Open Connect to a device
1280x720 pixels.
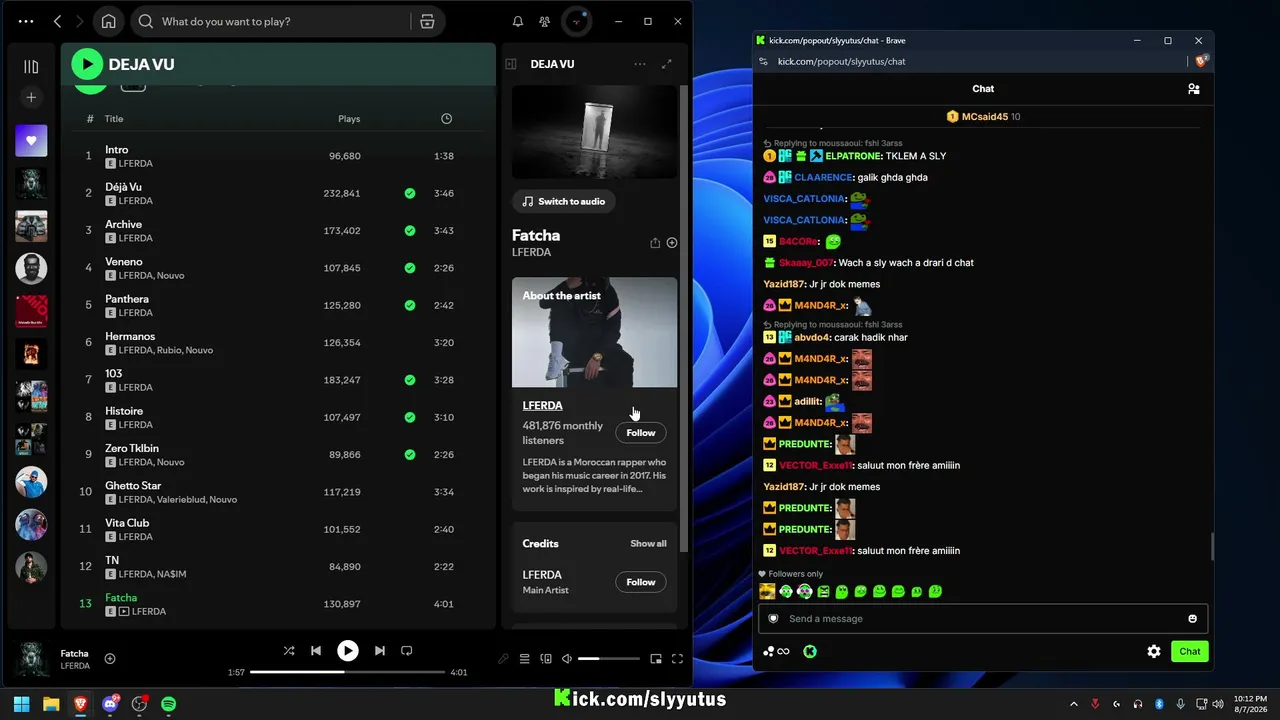[546, 659]
